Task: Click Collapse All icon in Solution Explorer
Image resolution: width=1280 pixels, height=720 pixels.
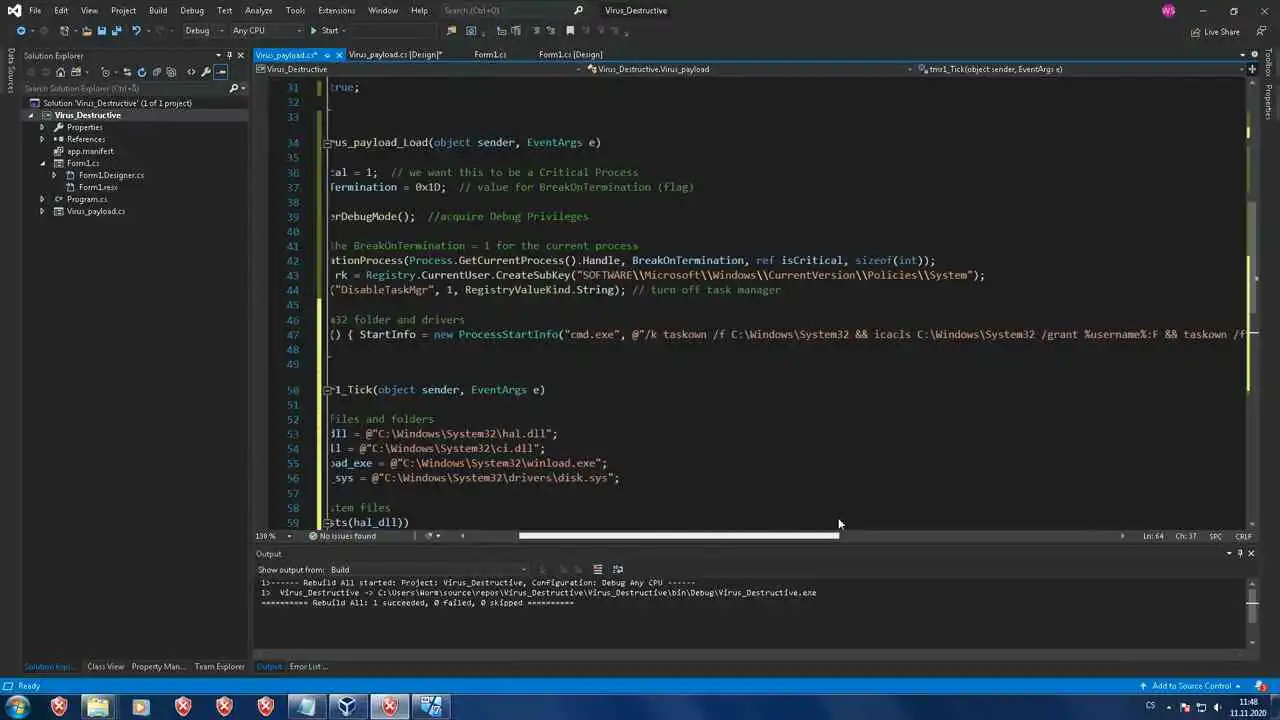Action: coord(156,72)
